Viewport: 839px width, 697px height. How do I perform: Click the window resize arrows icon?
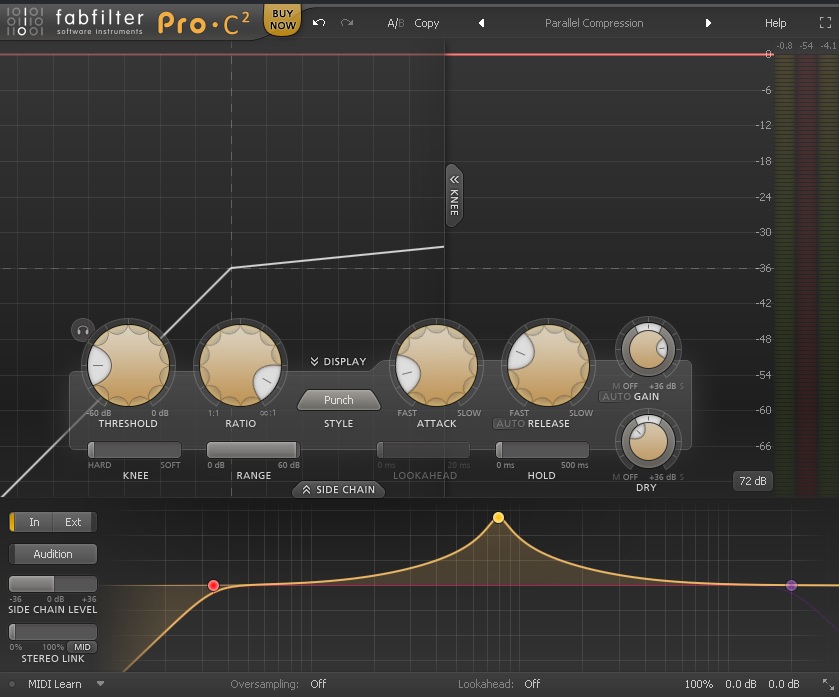coord(828,684)
